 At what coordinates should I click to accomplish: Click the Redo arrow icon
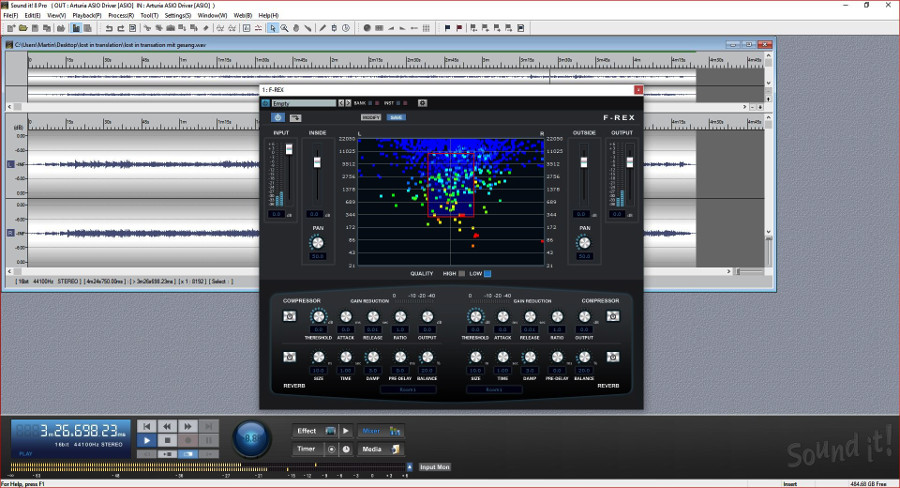pos(121,28)
